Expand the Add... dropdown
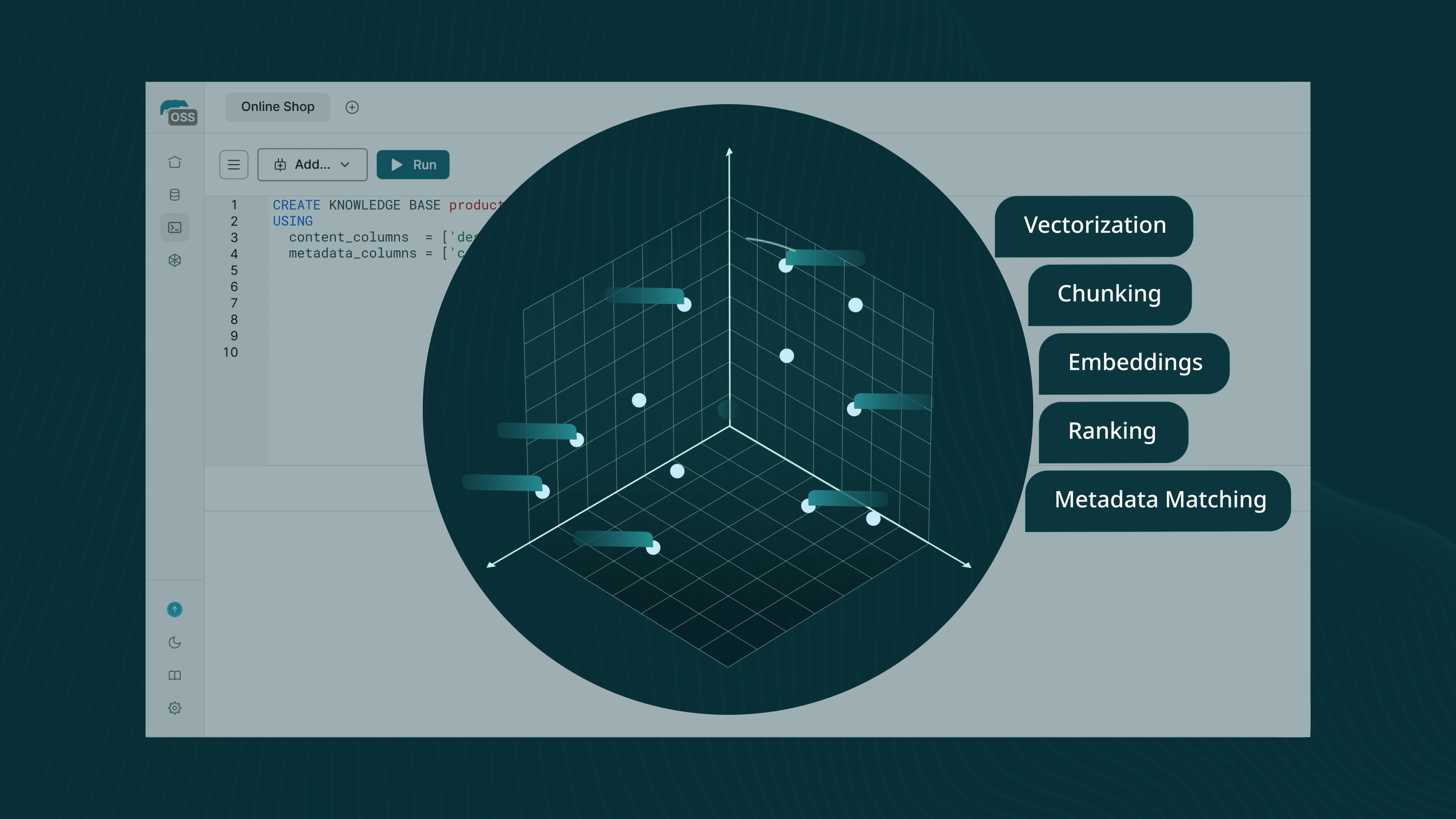Image resolution: width=1456 pixels, height=819 pixels. (312, 165)
